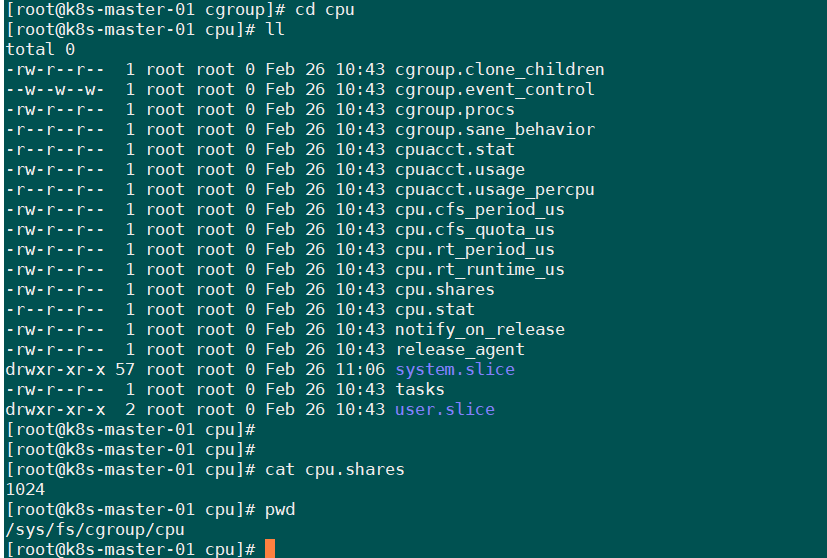This screenshot has width=827, height=558.
Task: Click the cpu.rt_runtime_us filename
Action: pos(480,270)
